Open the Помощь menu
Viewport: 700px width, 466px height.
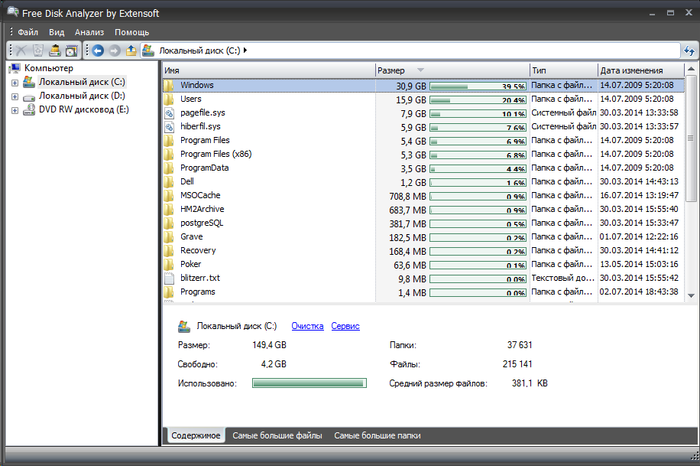pos(132,32)
